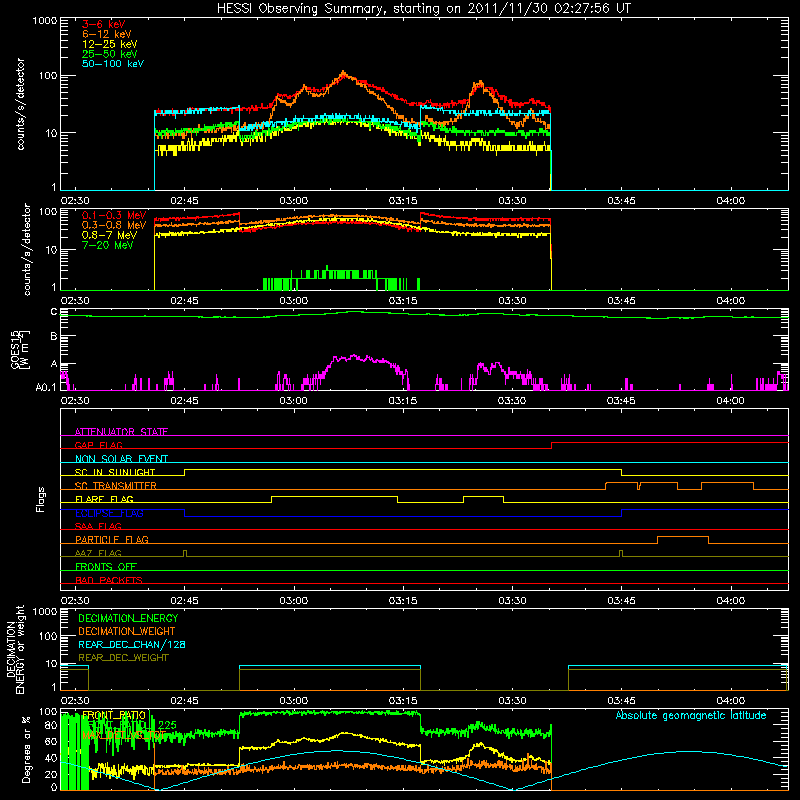Select the PARTICLE_FLAG label

[x=112, y=539]
